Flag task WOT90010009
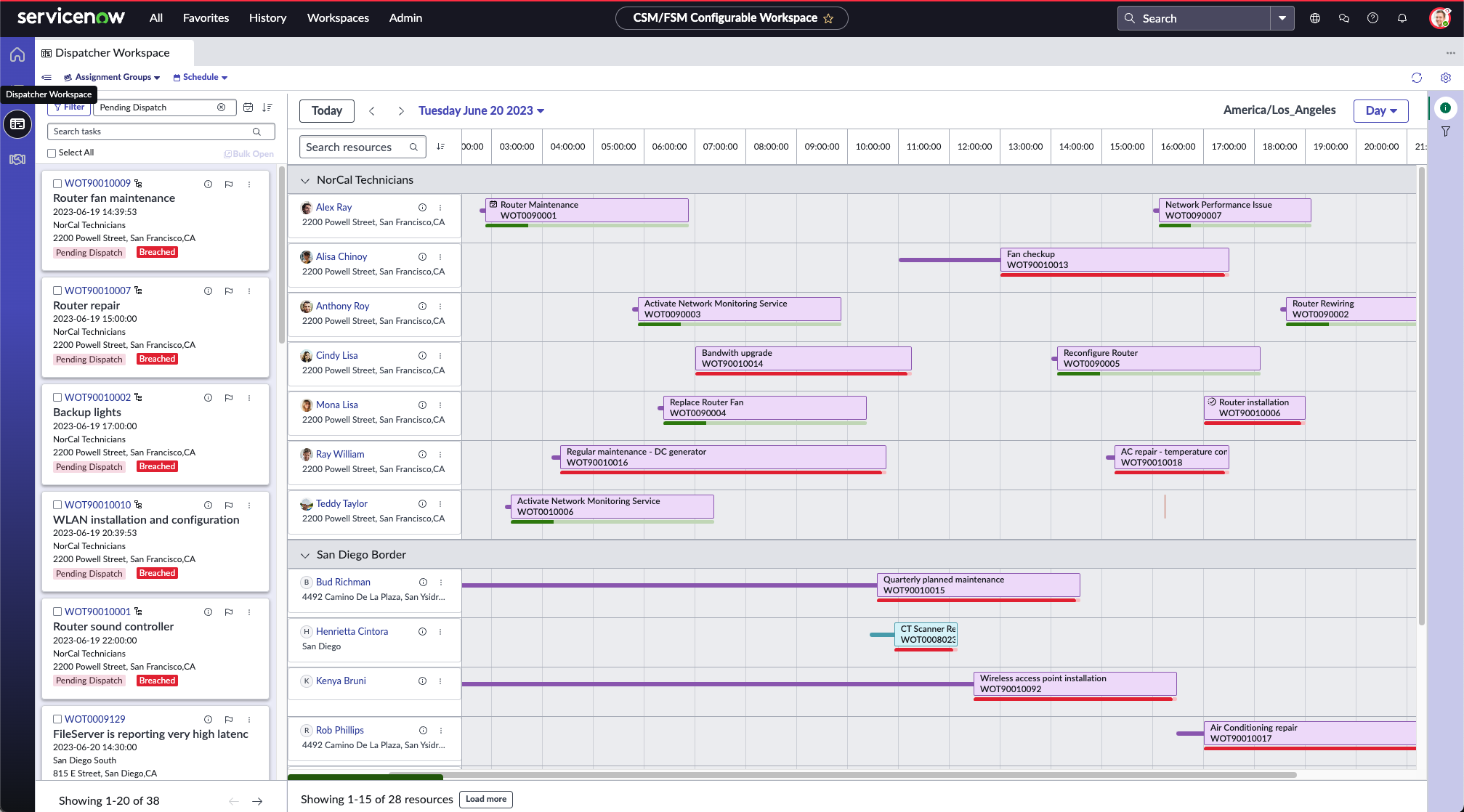 tap(229, 184)
